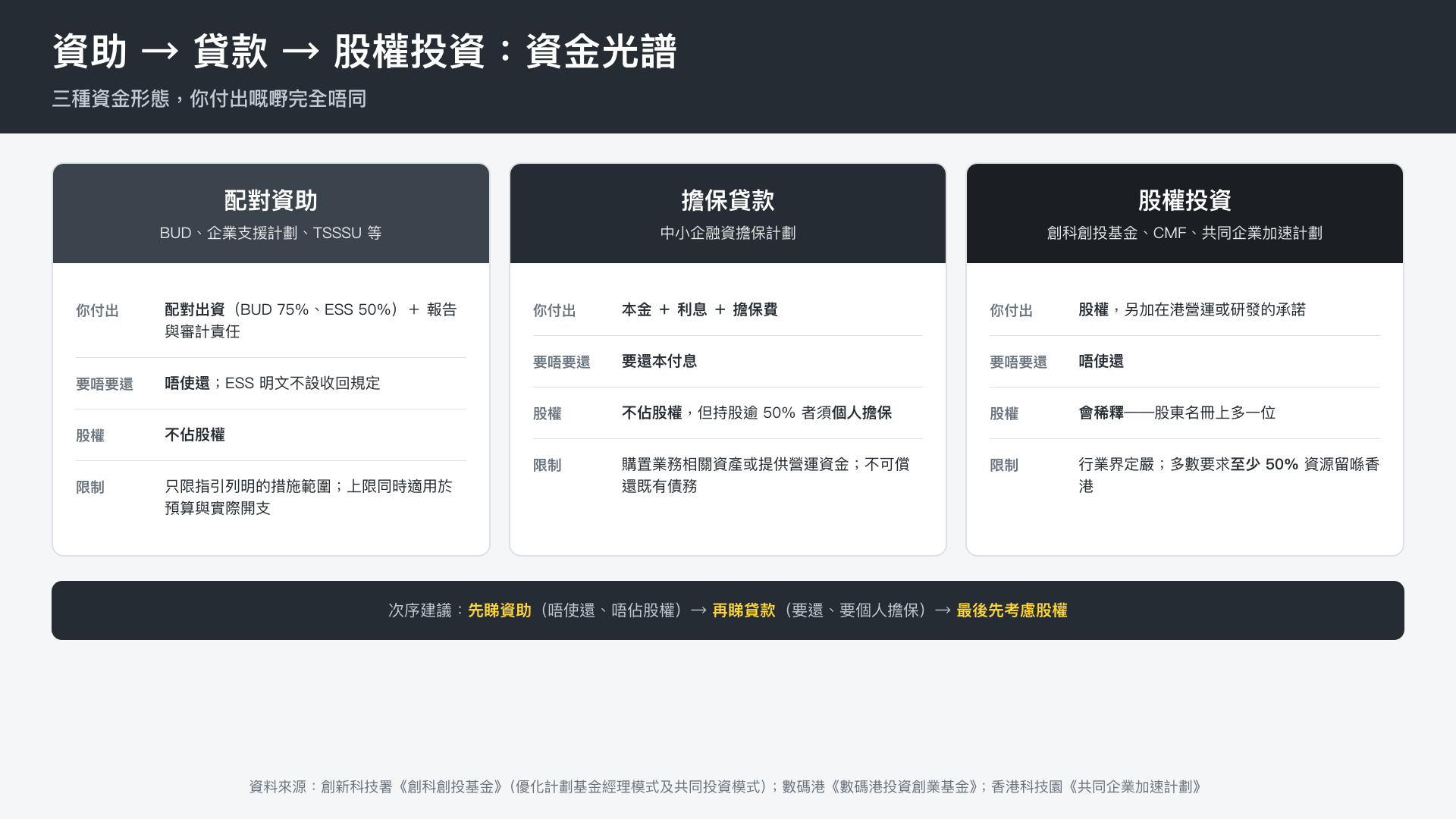Click the subtitle 三種資金形態，你付出嘅嘢完全唔同
This screenshot has width=1456, height=819.
tap(209, 99)
